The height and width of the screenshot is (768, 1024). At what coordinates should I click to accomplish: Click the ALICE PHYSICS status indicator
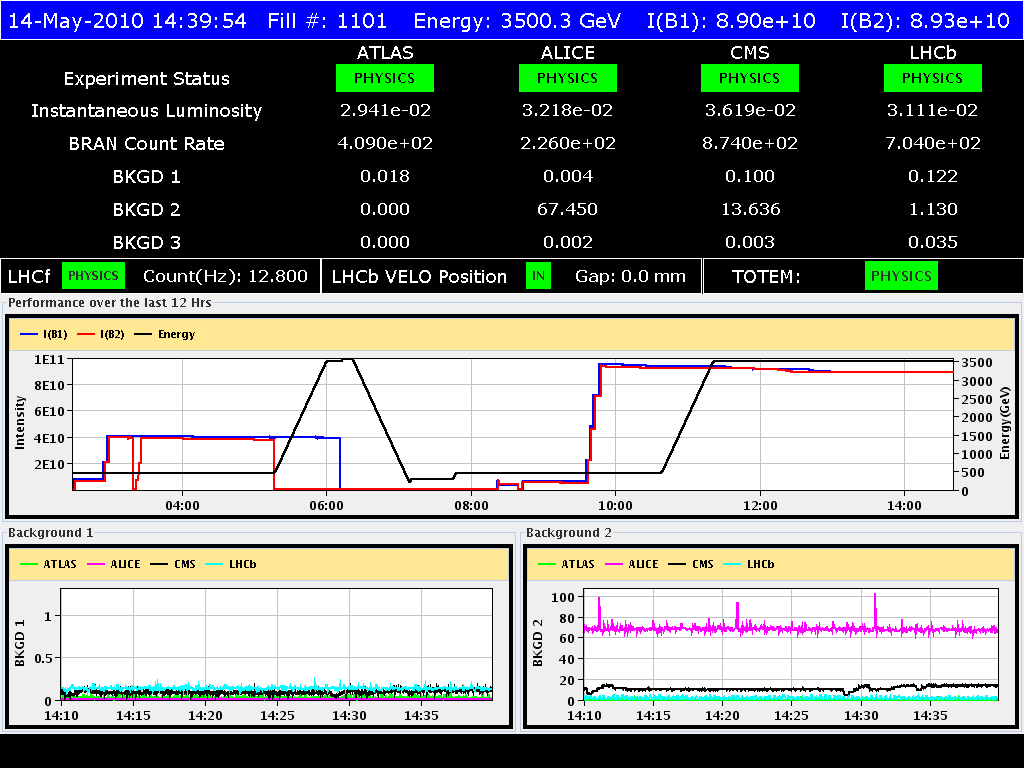point(568,78)
